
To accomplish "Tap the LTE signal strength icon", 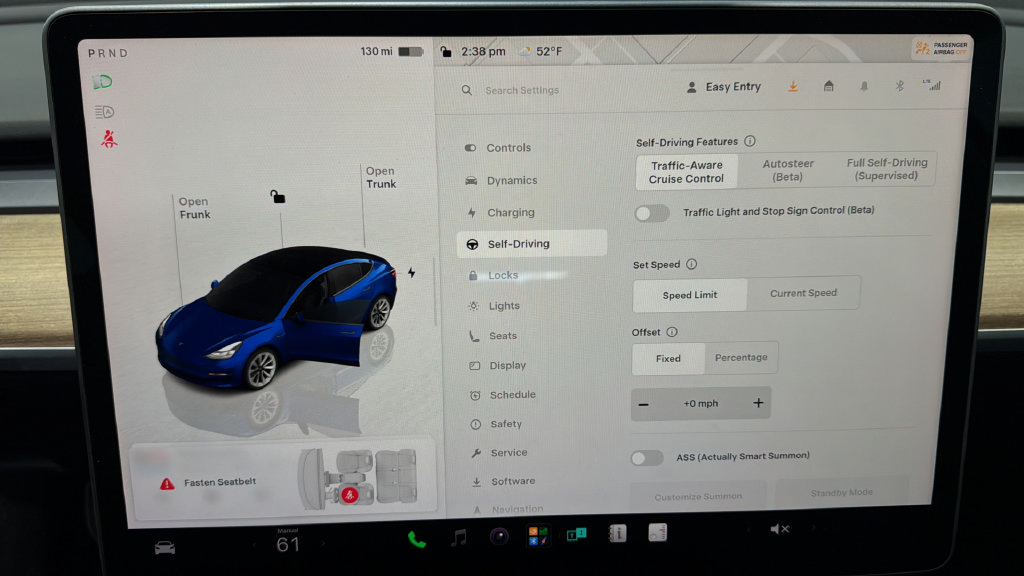I will point(932,85).
